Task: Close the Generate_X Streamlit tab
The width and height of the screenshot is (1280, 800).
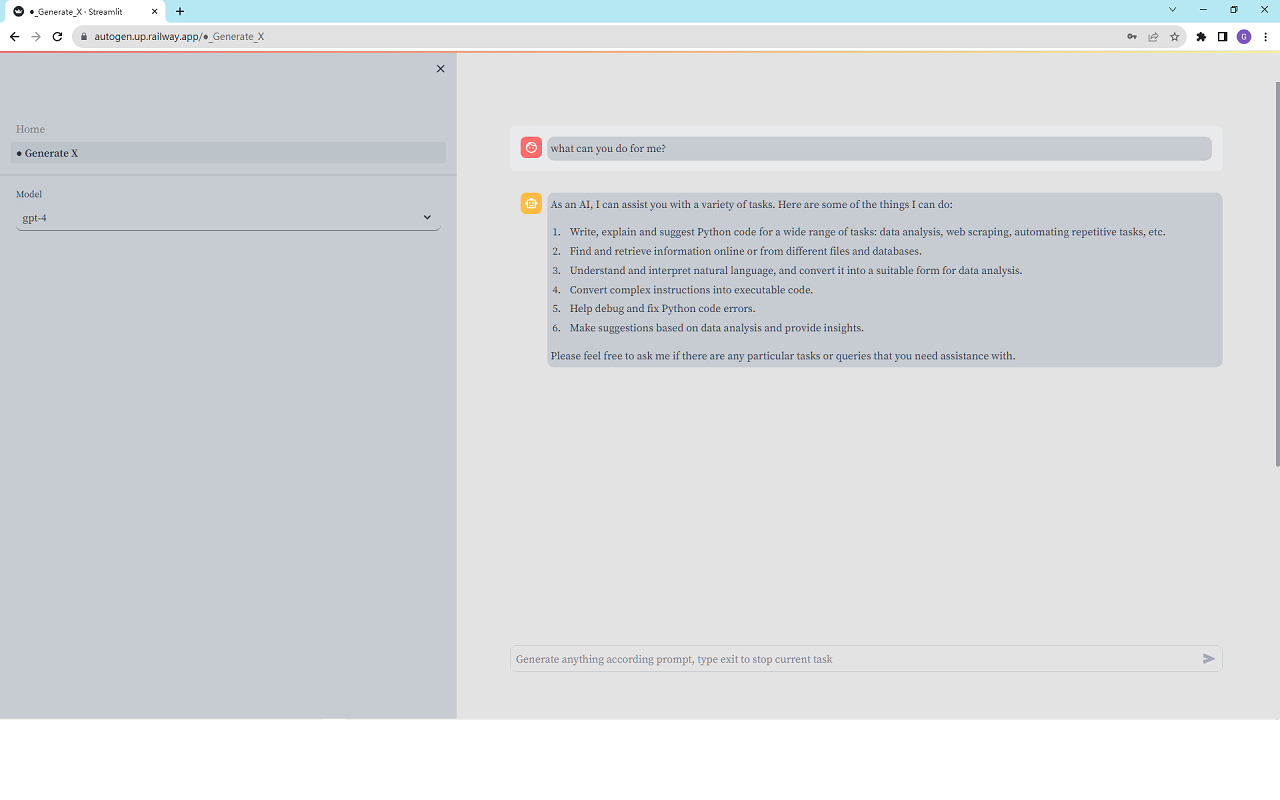Action: [155, 11]
